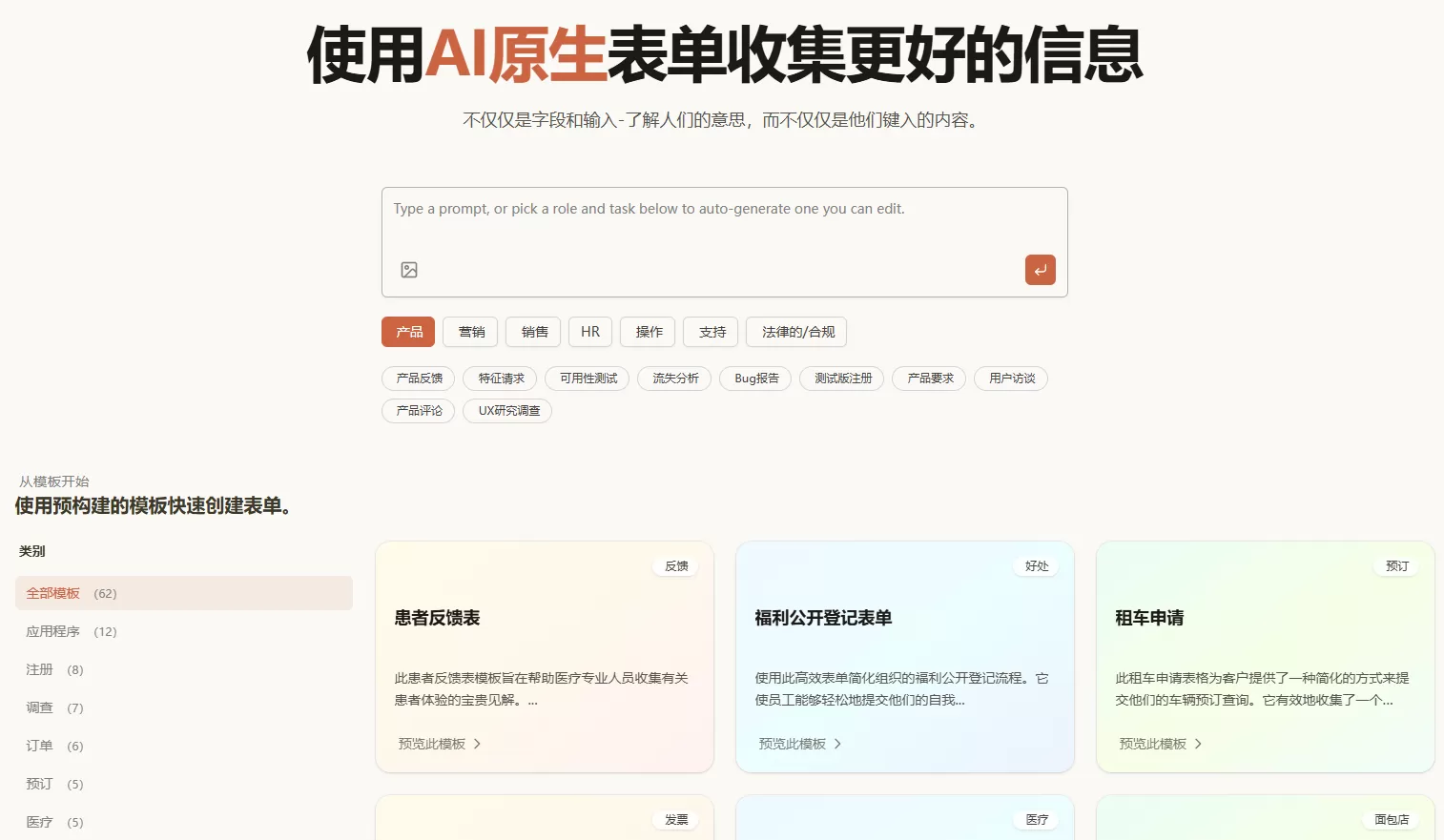Choose the Bug报告 task chip
The width and height of the screenshot is (1444, 840).
[x=754, y=379]
